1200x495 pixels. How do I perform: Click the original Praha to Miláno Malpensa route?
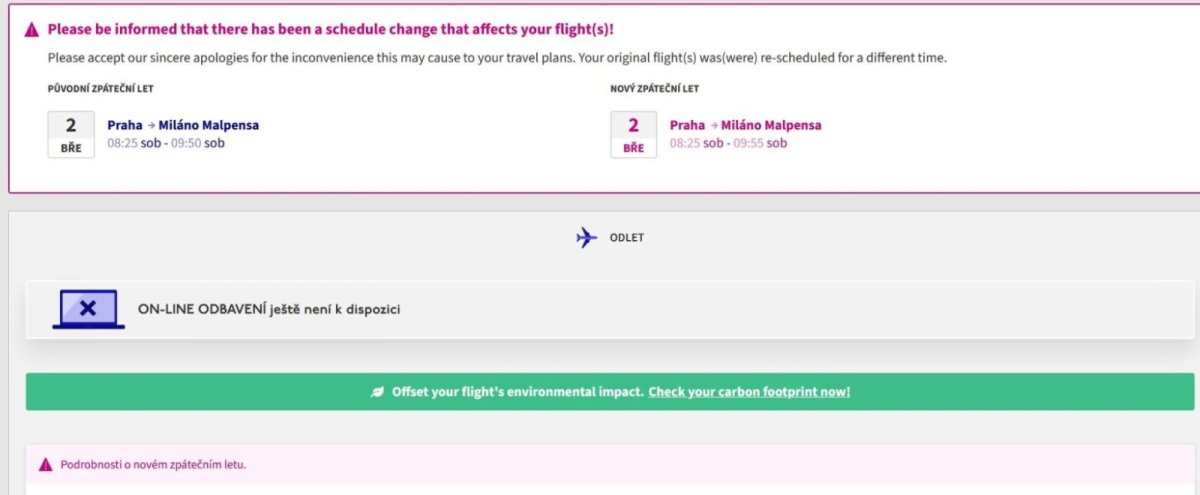point(183,125)
